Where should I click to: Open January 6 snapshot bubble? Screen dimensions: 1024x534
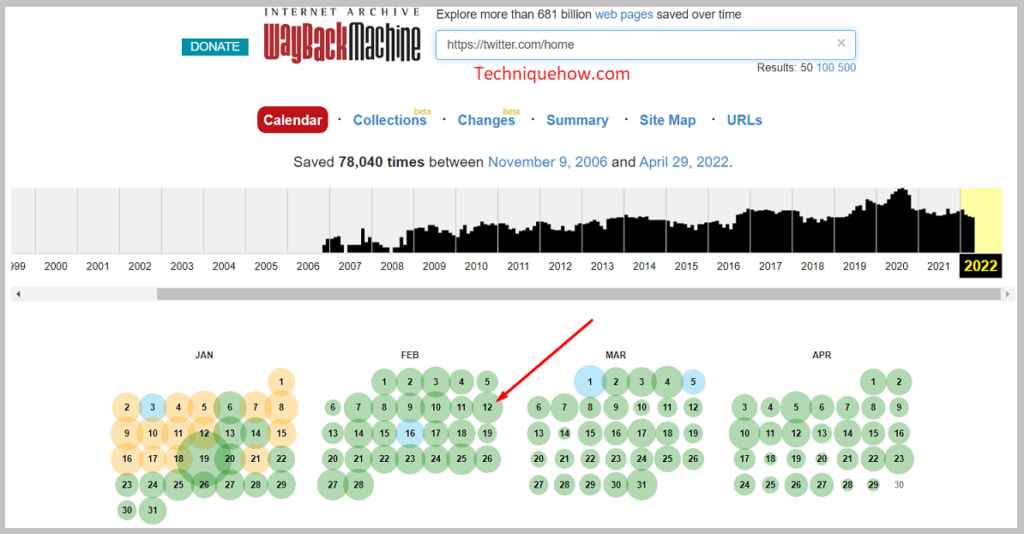coord(230,407)
